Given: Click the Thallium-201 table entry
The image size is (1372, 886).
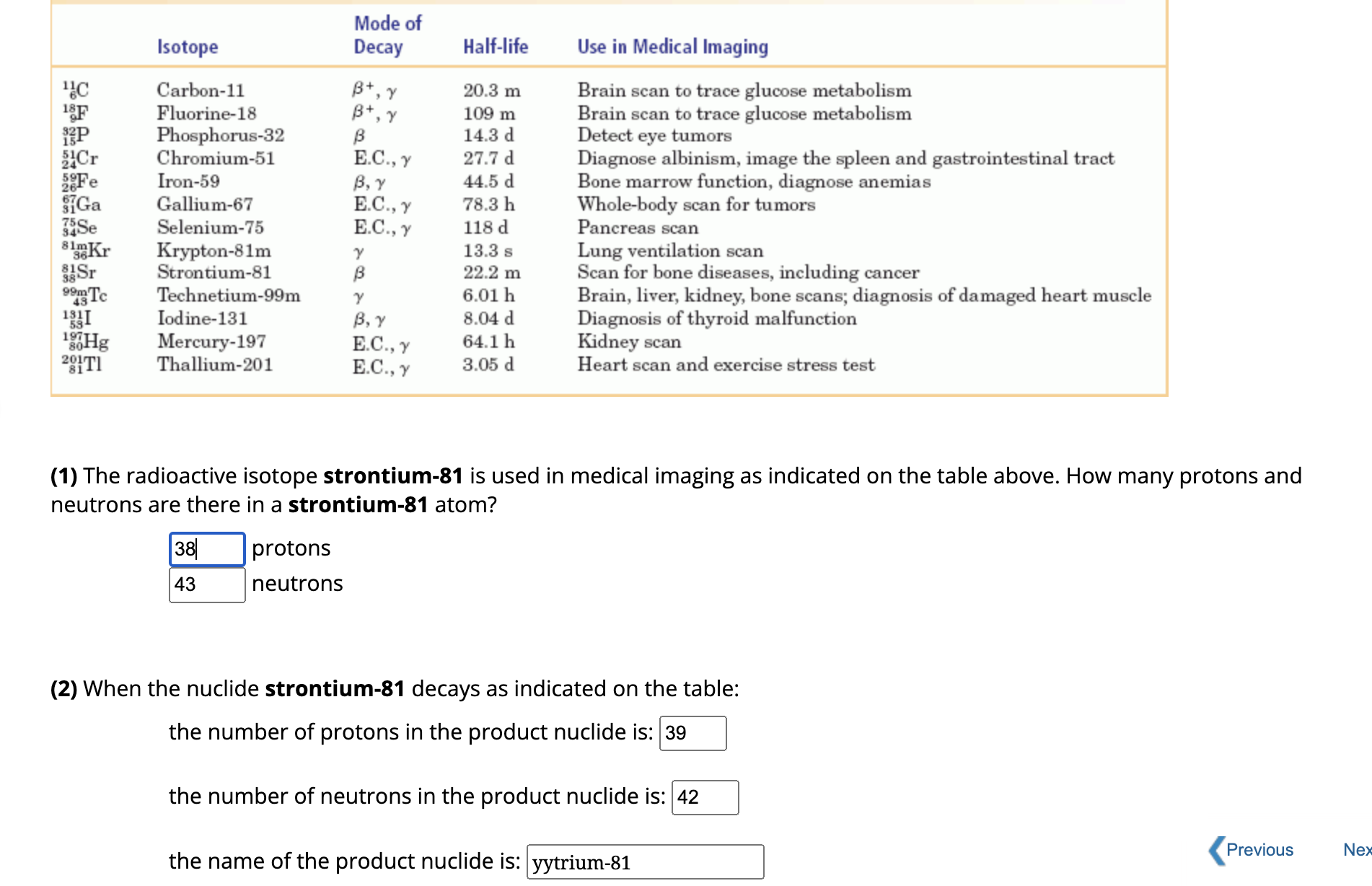Looking at the screenshot, I should [214, 364].
